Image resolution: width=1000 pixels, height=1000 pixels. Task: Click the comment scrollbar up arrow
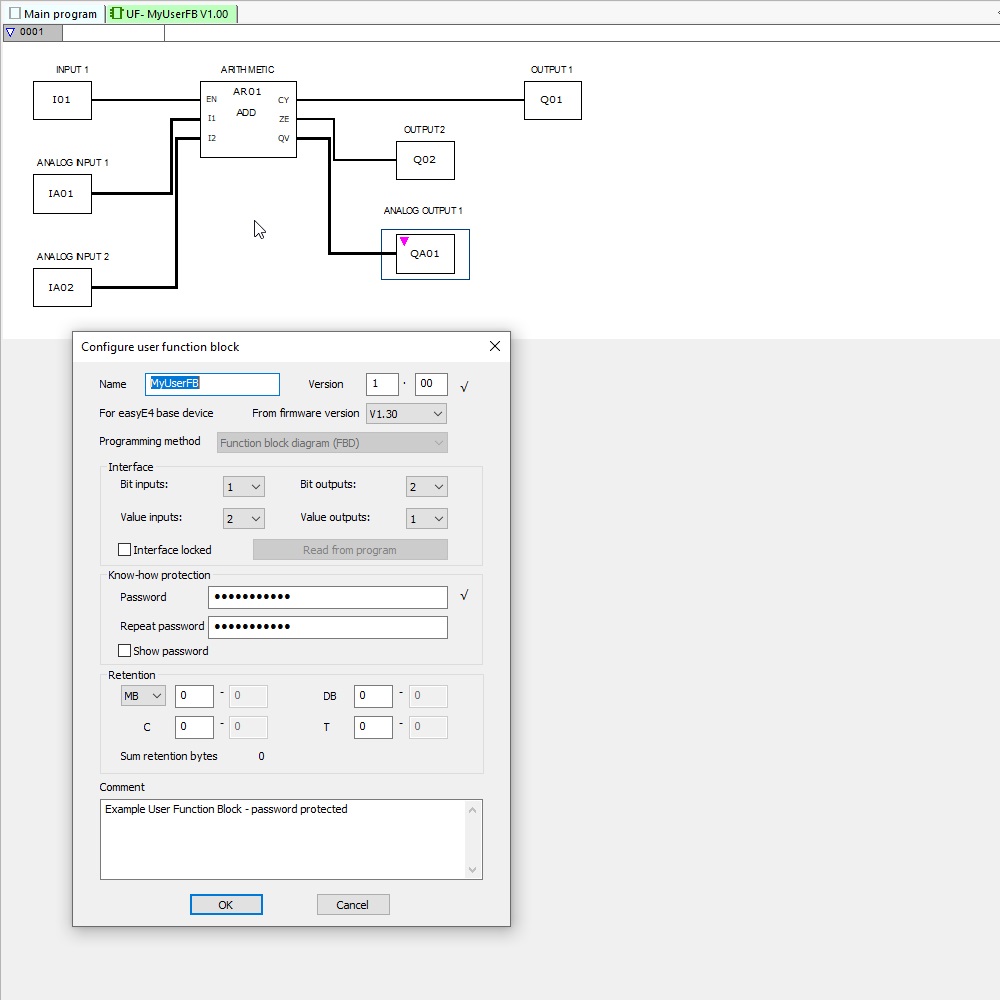point(473,811)
